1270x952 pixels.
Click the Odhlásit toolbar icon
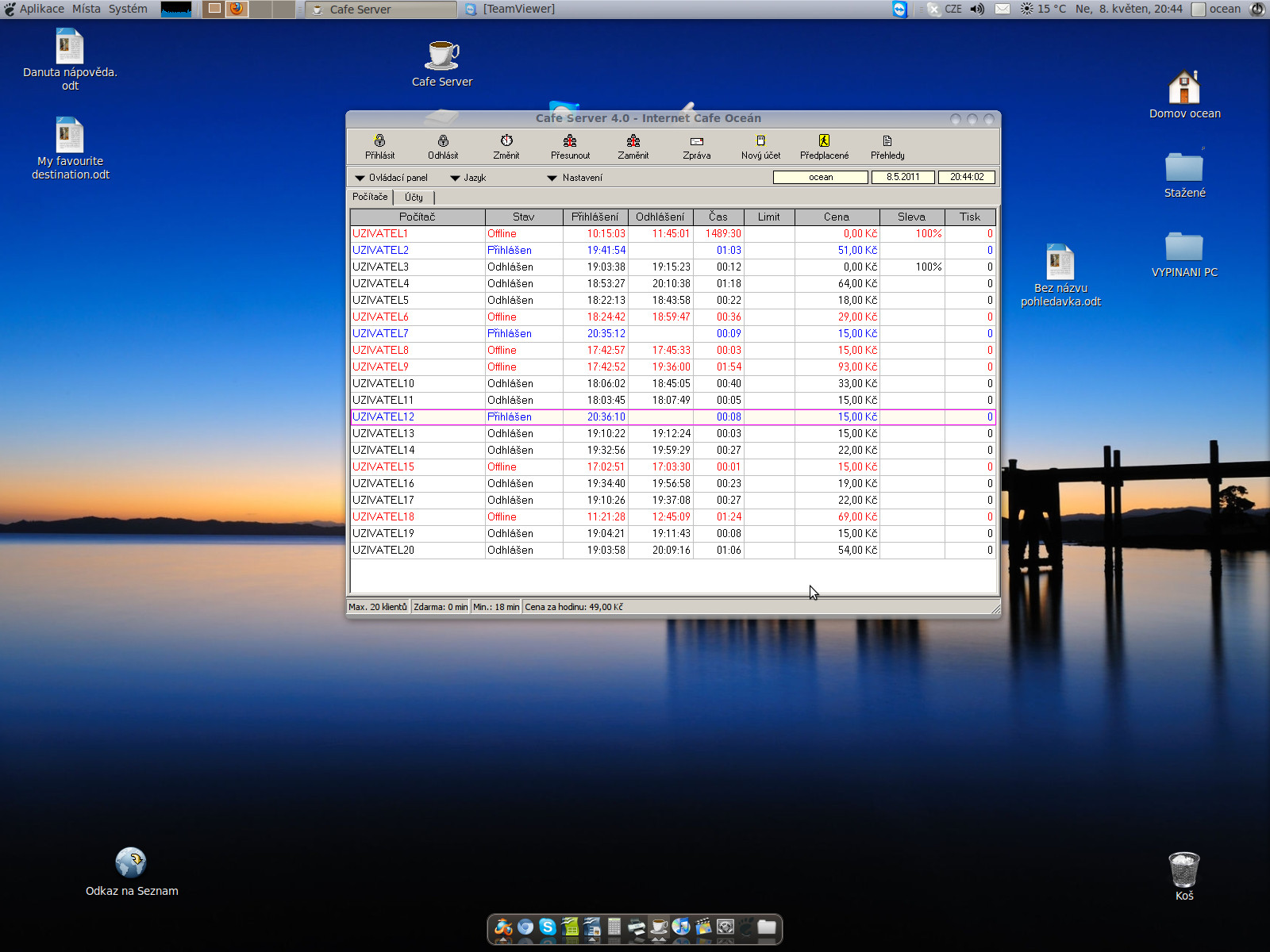click(443, 146)
